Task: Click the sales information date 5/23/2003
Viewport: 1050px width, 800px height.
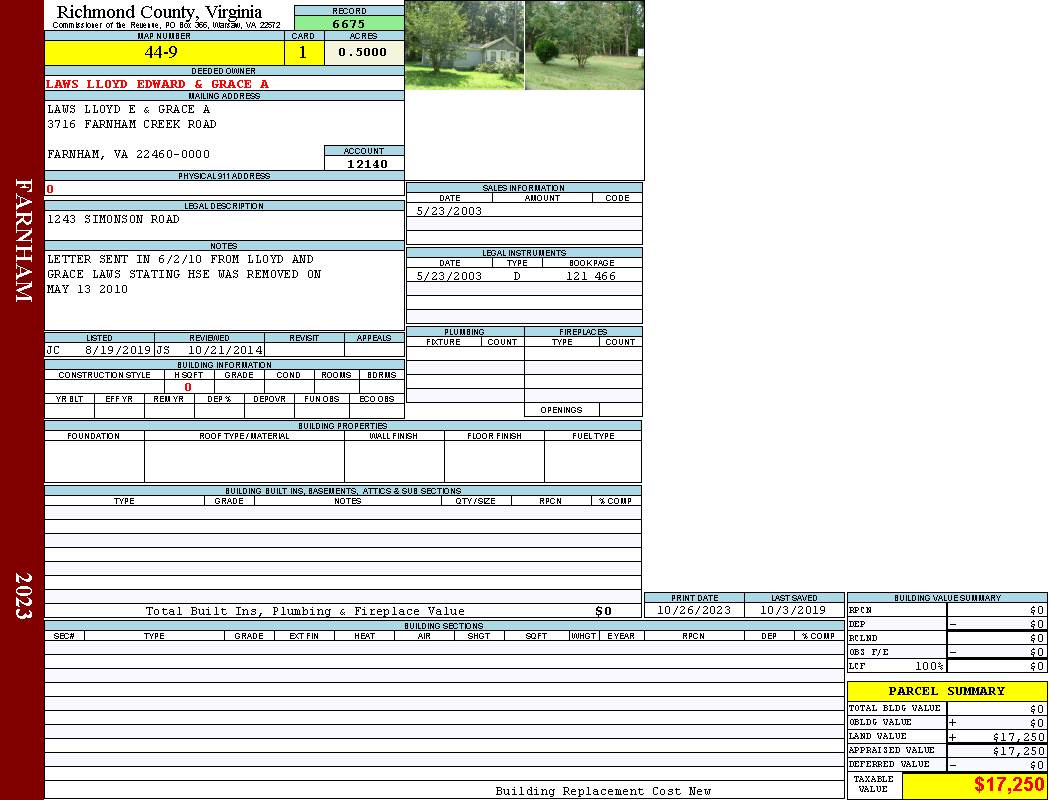Action: (449, 211)
